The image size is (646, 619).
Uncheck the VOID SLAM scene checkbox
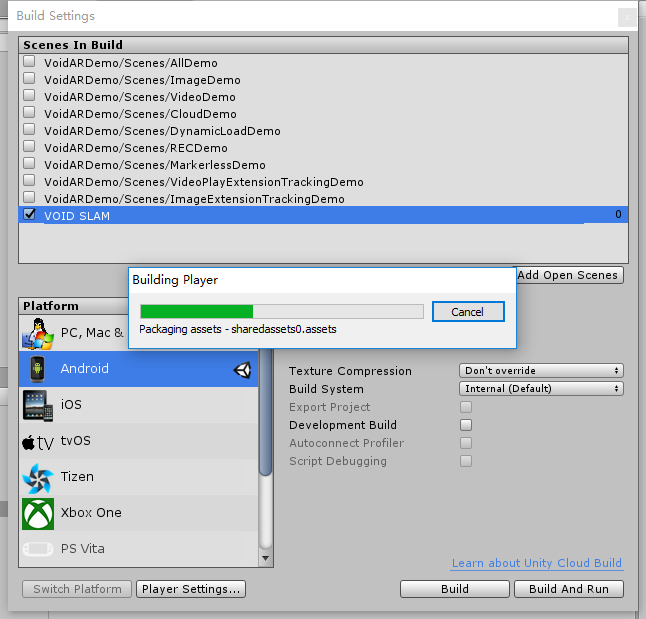click(x=29, y=214)
